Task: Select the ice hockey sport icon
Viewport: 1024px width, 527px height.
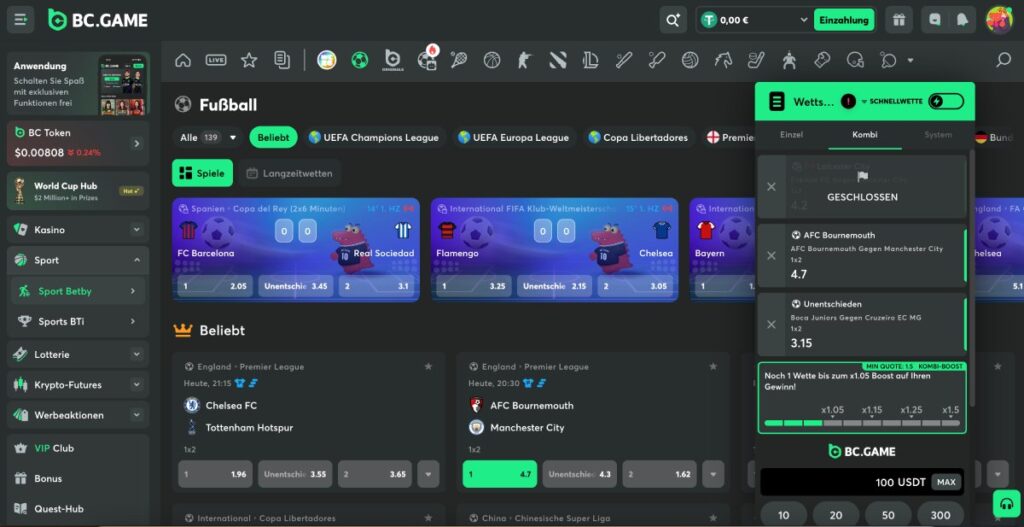Action: (x=756, y=61)
